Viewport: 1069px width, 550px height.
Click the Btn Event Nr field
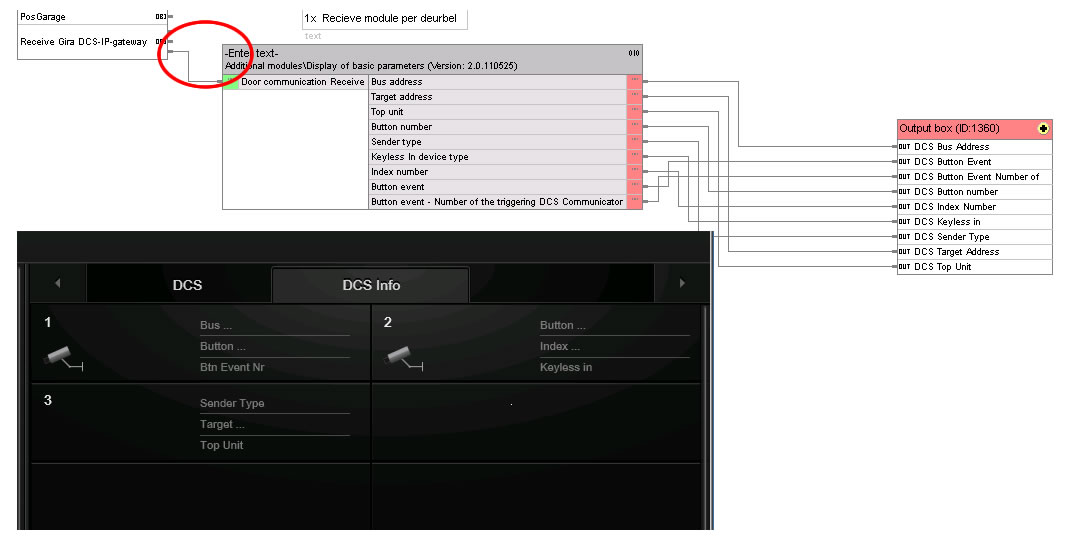[232, 367]
